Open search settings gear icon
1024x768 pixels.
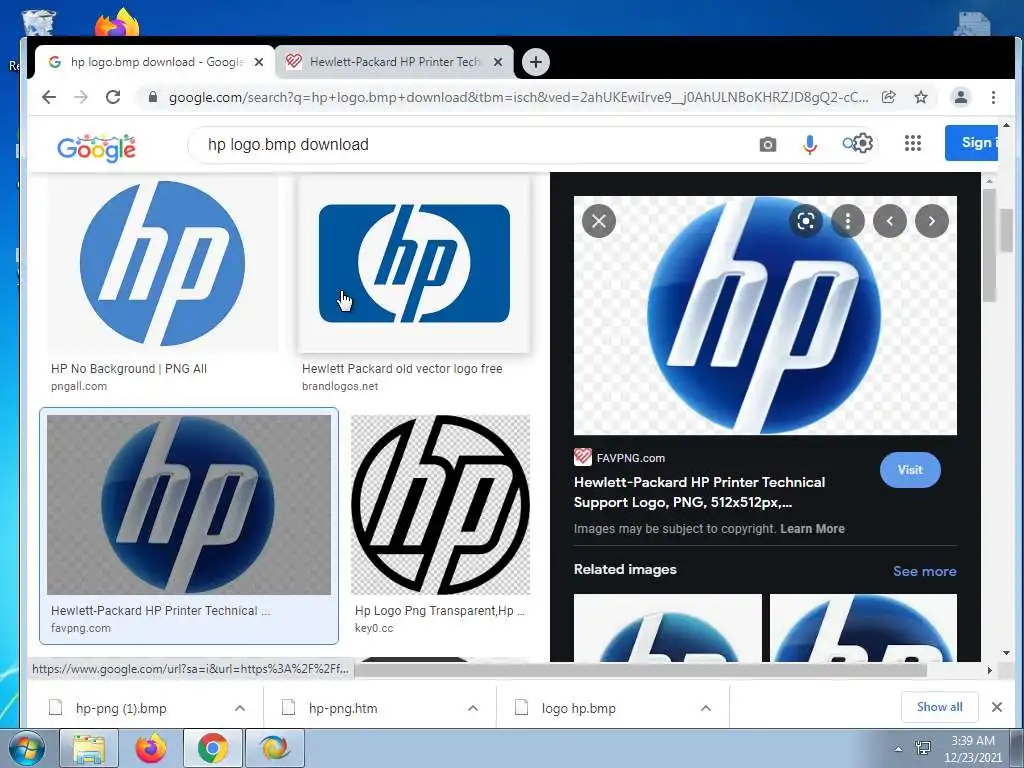863,143
